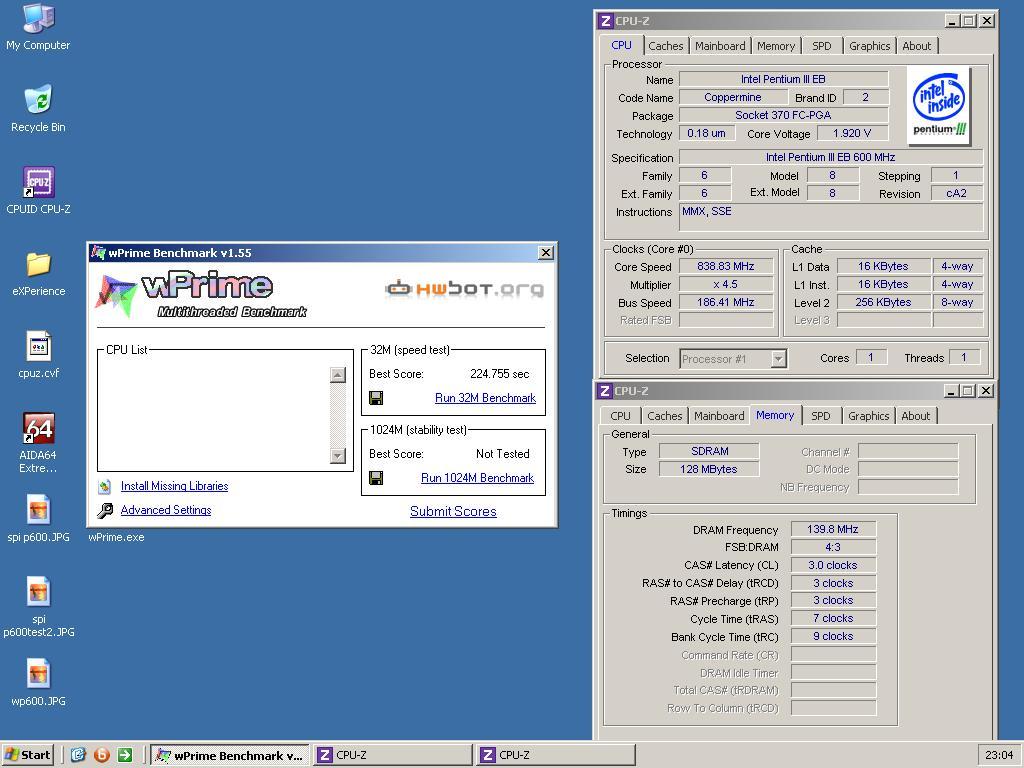The width and height of the screenshot is (1024, 768).
Task: Select Memory tab in upper CPU-Z window
Action: (776, 46)
